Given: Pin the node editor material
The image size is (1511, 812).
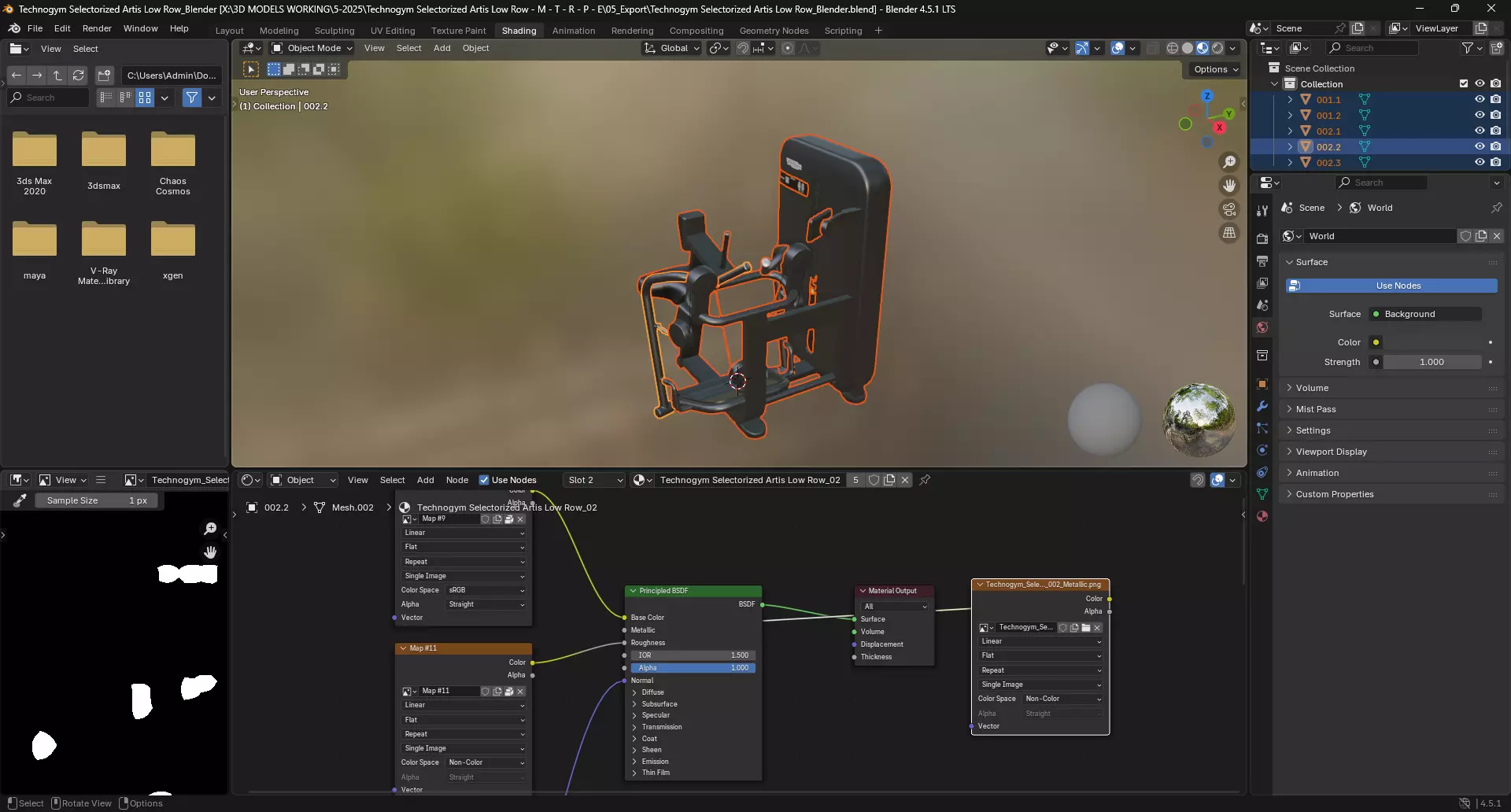Looking at the screenshot, I should [x=925, y=480].
